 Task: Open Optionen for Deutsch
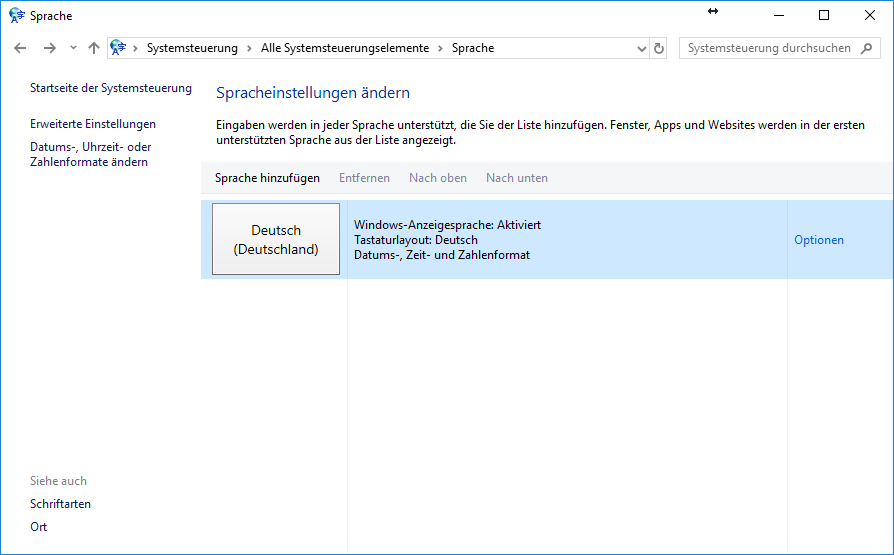819,240
